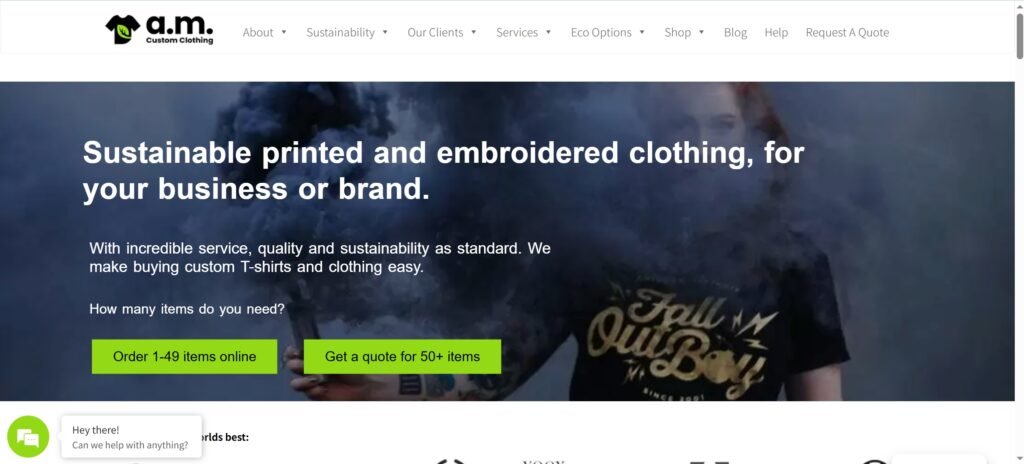This screenshot has height=464, width=1024.
Task: Go to Request A Quote page
Action: pyautogui.click(x=847, y=32)
